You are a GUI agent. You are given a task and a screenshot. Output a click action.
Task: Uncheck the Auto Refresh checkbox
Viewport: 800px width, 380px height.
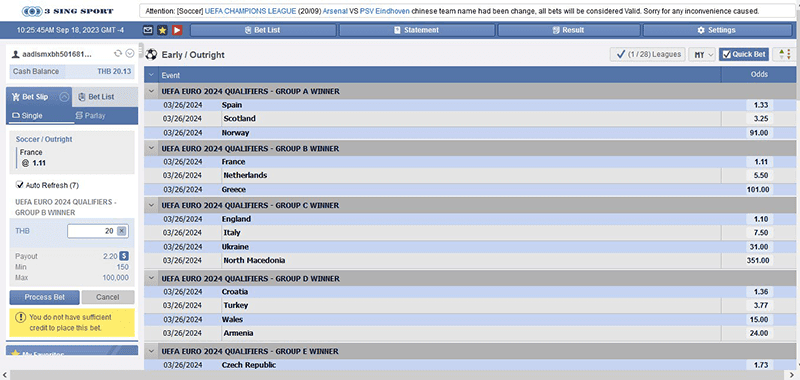click(20, 185)
